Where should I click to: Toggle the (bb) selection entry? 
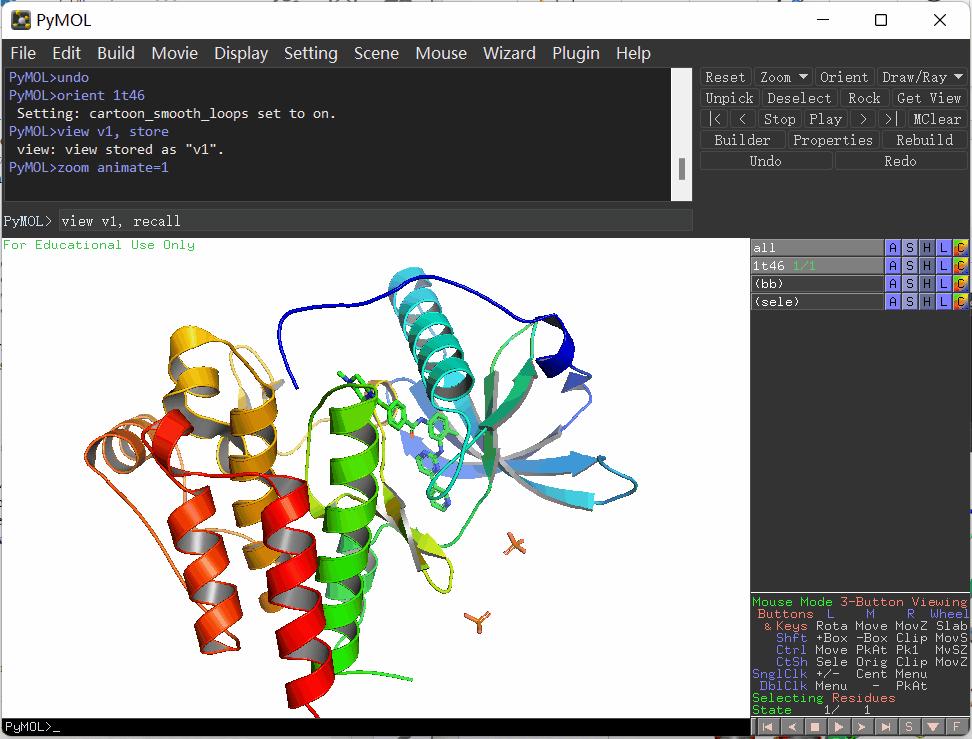(x=816, y=284)
